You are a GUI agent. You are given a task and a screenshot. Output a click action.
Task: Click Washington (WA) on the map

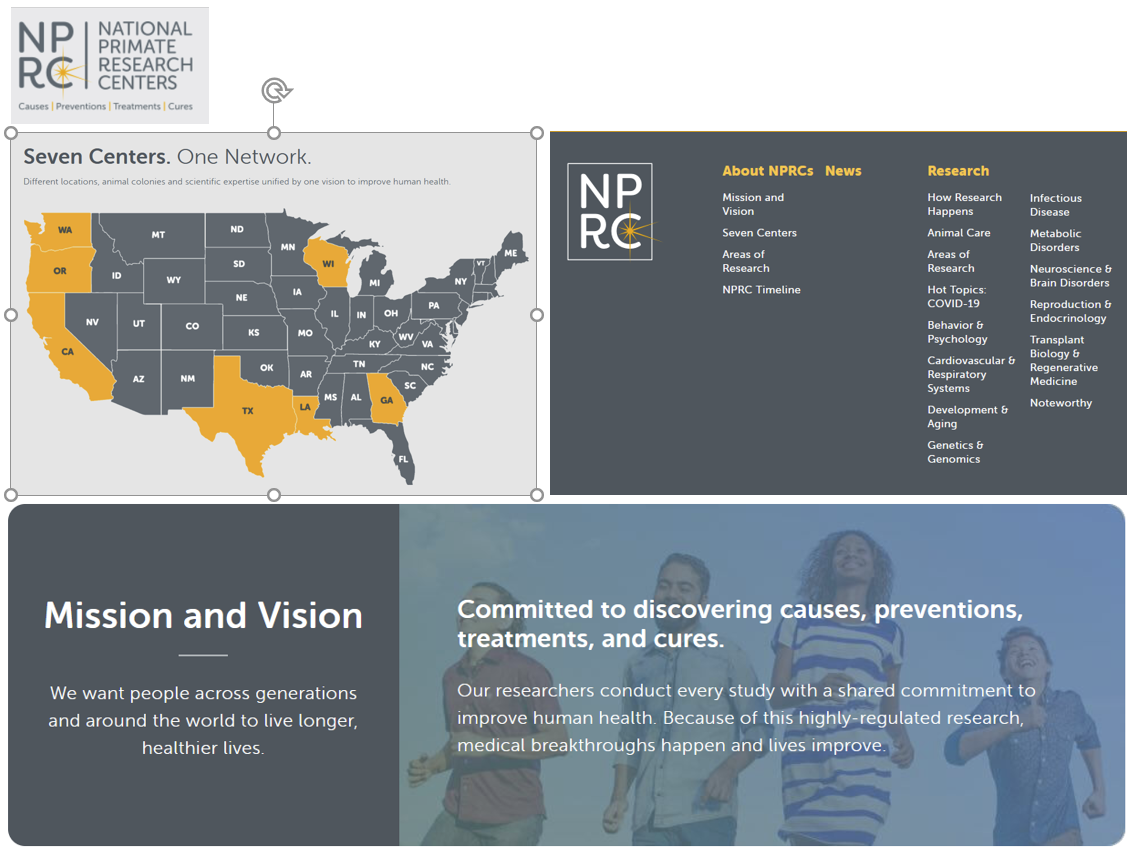(65, 230)
